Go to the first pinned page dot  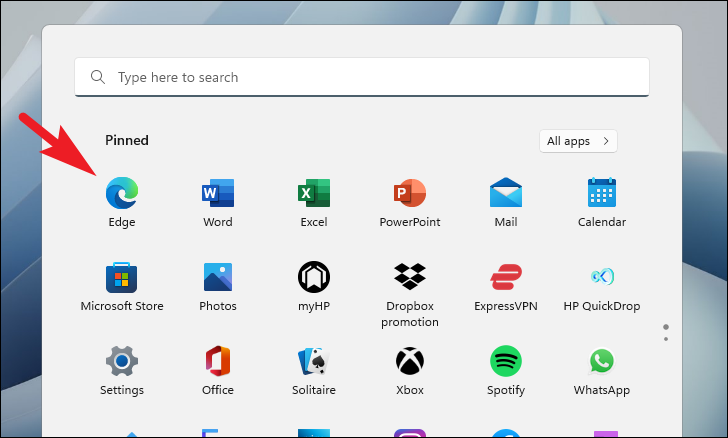click(x=666, y=327)
